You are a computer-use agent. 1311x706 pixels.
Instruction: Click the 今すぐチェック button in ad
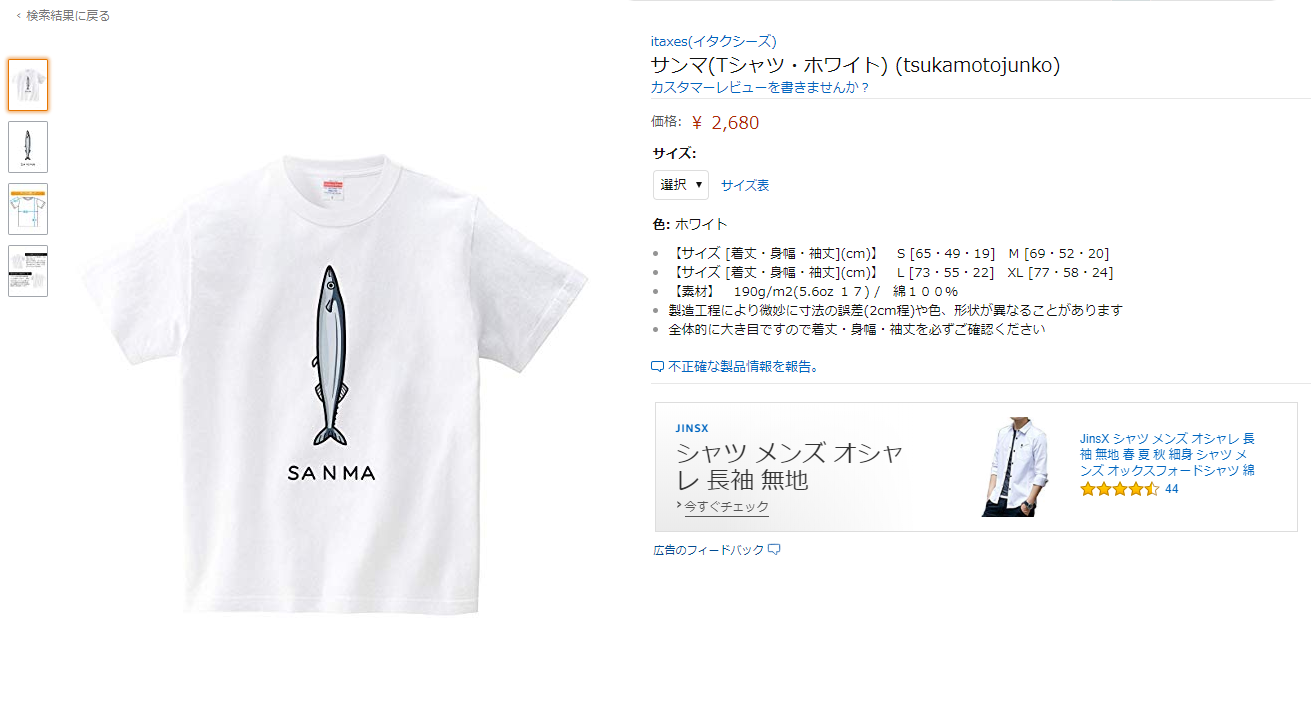pyautogui.click(x=727, y=507)
